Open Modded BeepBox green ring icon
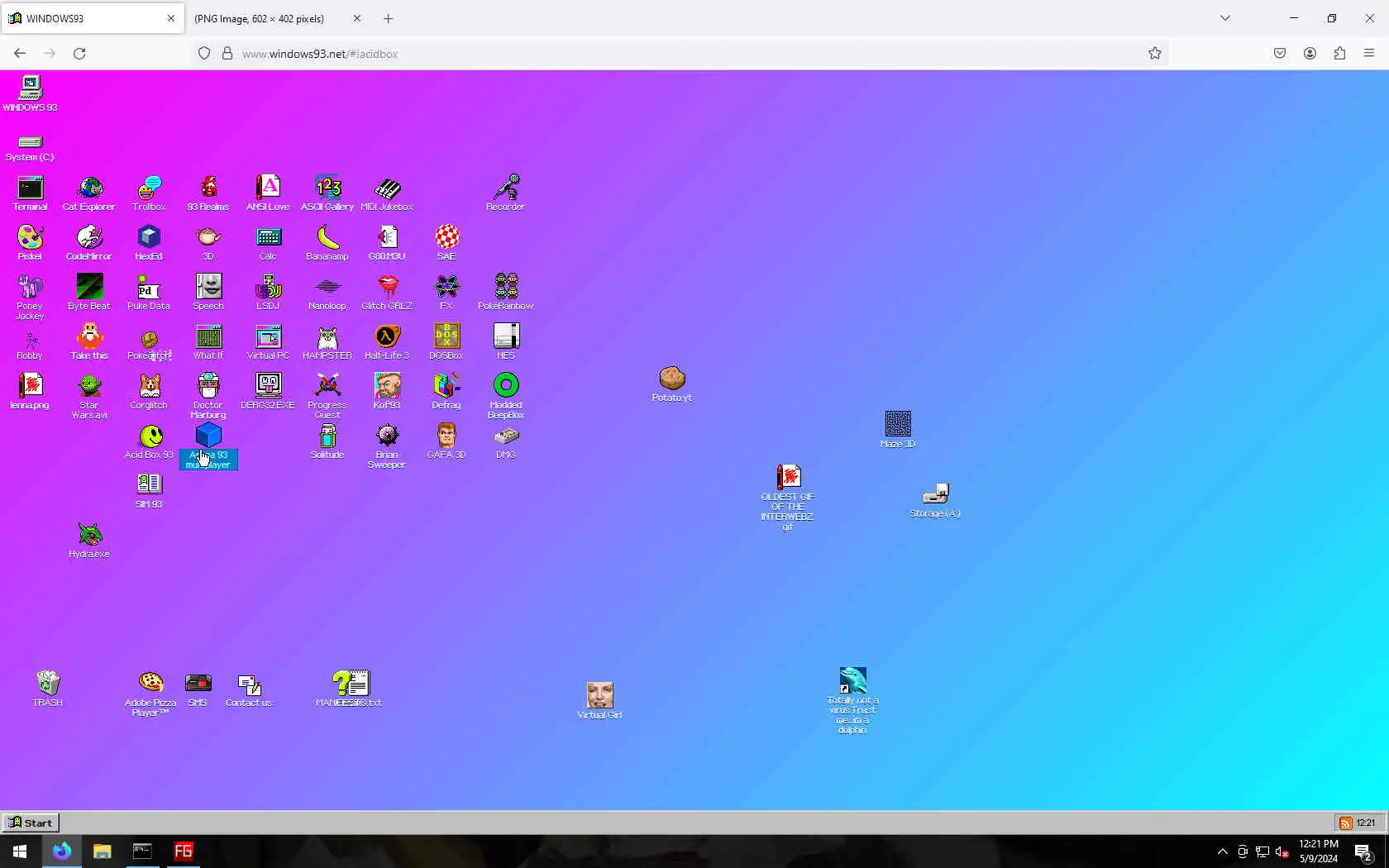Image resolution: width=1389 pixels, height=868 pixels. click(x=506, y=397)
